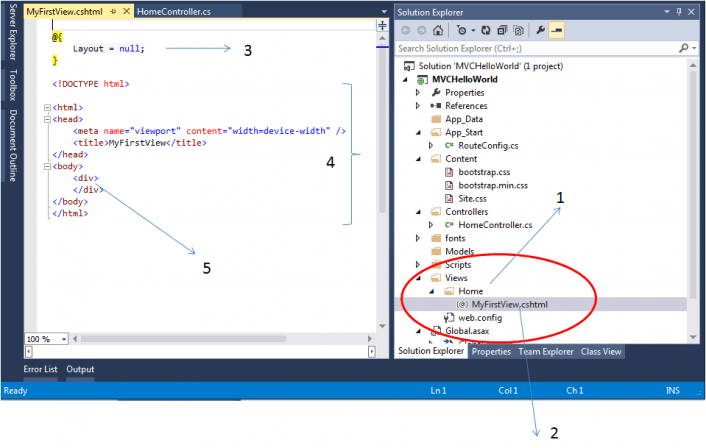This screenshot has height=448, width=706.
Task: Open the Server Explorer side tab
Action: (x=13, y=32)
